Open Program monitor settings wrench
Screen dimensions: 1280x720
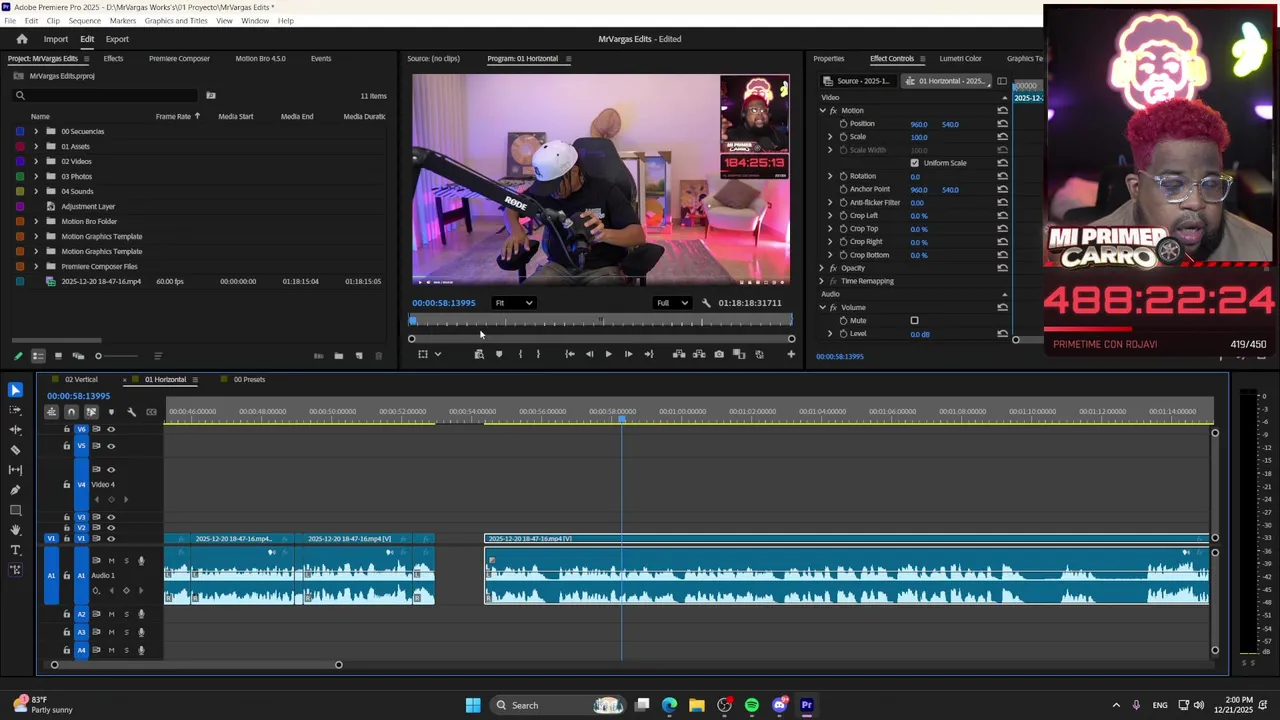pos(706,303)
